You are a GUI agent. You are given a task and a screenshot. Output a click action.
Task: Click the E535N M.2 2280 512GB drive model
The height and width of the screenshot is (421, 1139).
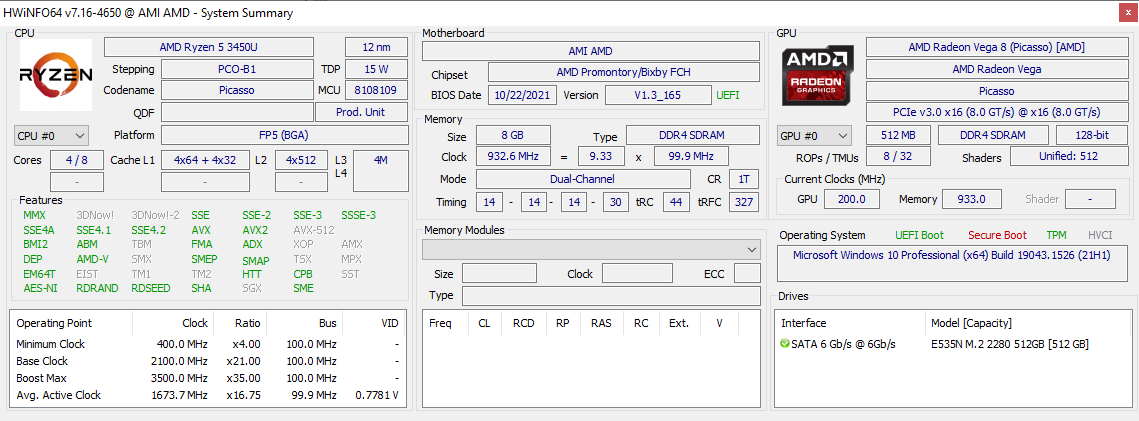pyautogui.click(x=1010, y=344)
